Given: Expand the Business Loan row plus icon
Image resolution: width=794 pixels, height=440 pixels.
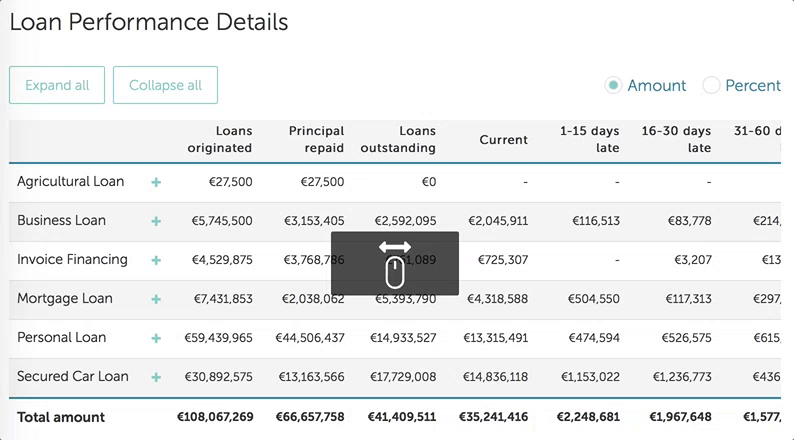Looking at the screenshot, I should point(156,221).
